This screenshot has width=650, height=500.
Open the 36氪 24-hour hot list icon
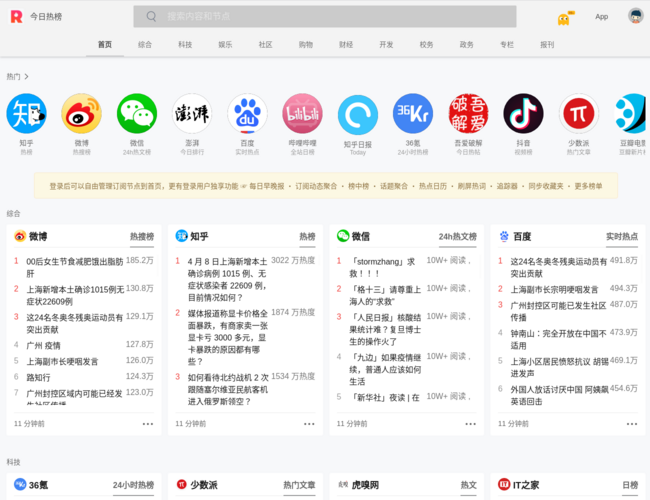tap(413, 114)
